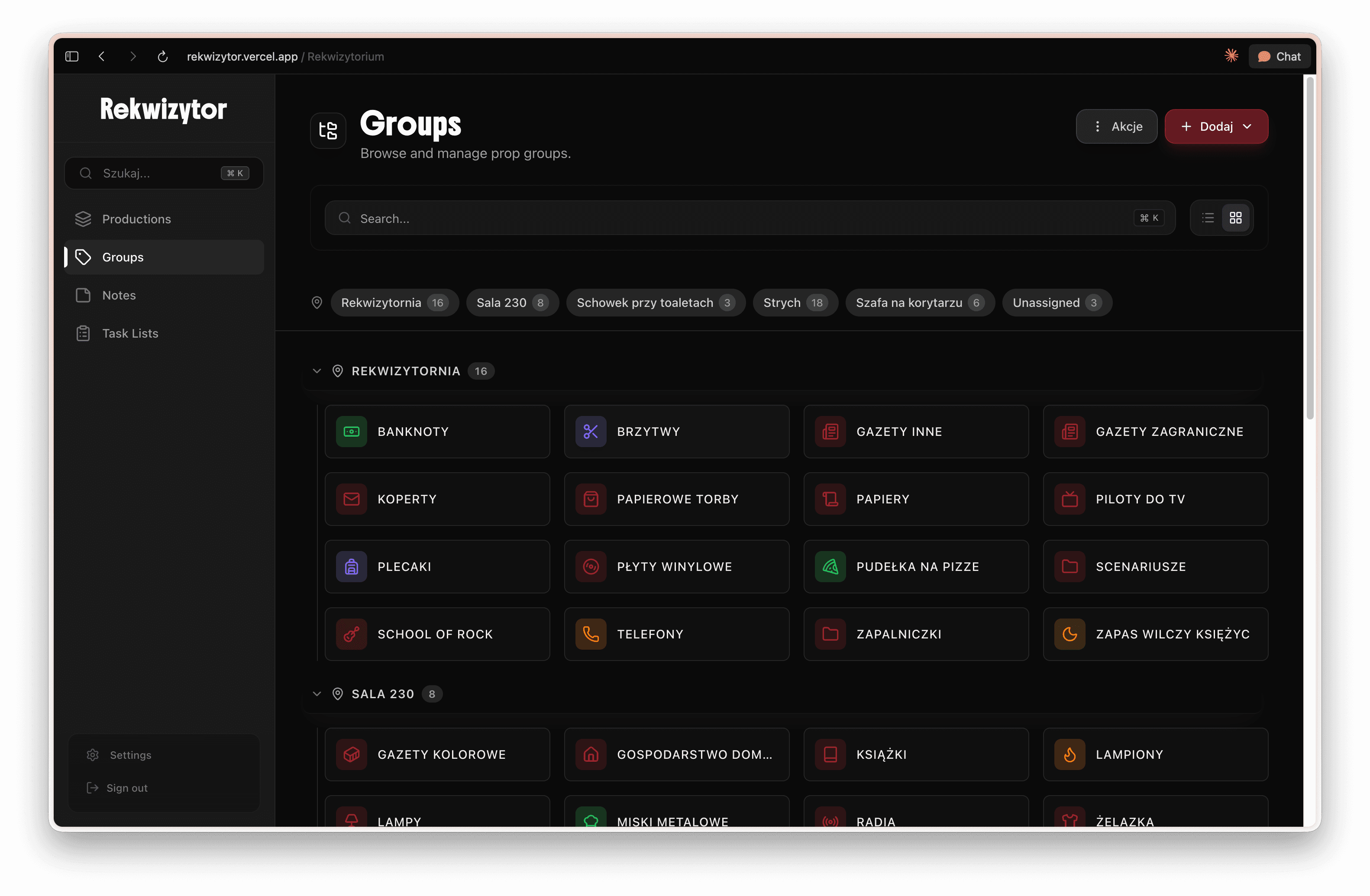1370x896 pixels.
Task: Open the ŻELAZKA group card
Action: click(1155, 812)
